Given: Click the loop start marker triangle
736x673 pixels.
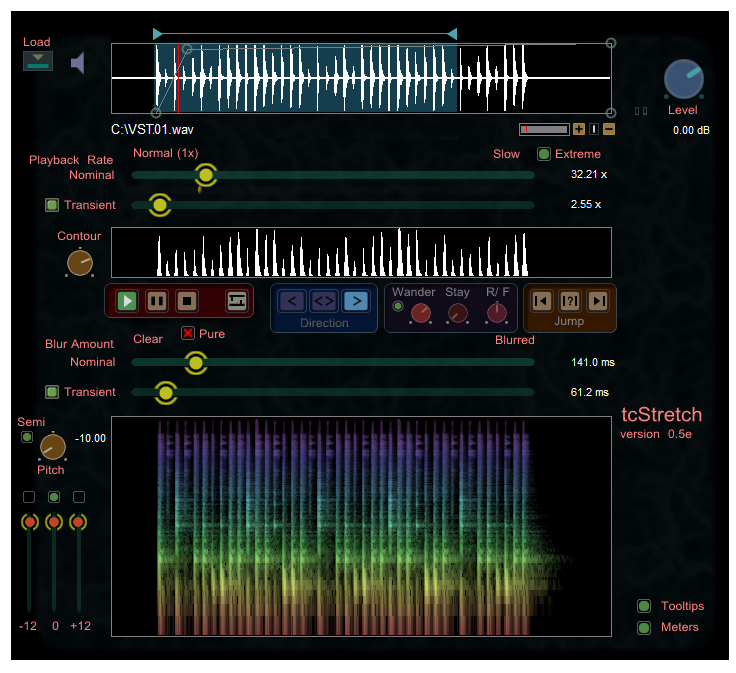Looking at the screenshot, I should pyautogui.click(x=158, y=34).
